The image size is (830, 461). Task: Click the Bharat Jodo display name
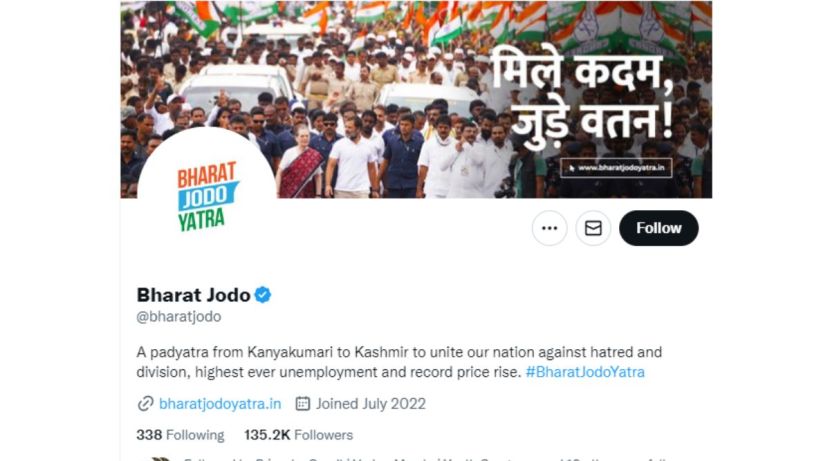[x=193, y=295]
